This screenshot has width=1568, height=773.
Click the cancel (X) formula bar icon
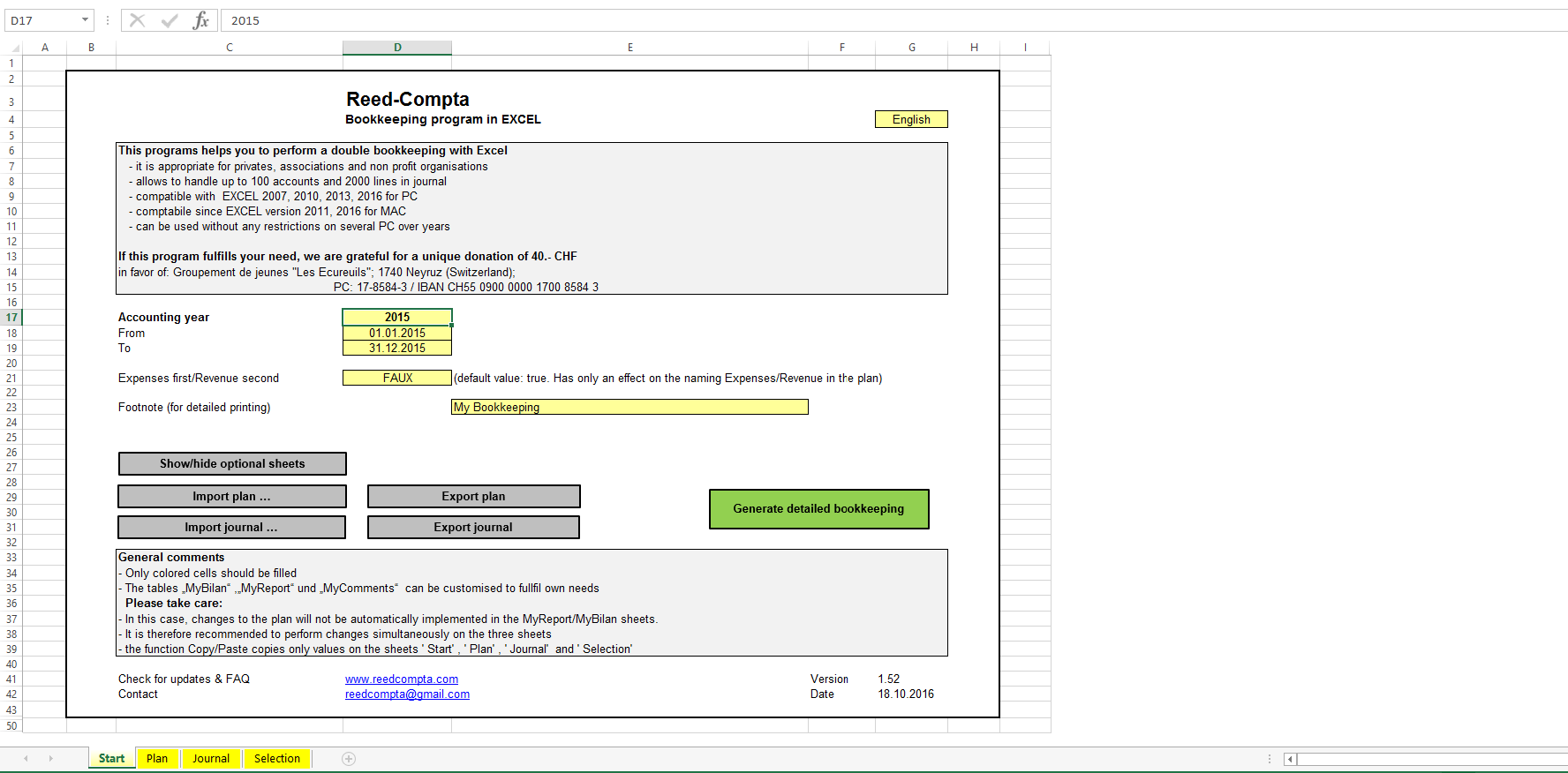tap(137, 20)
